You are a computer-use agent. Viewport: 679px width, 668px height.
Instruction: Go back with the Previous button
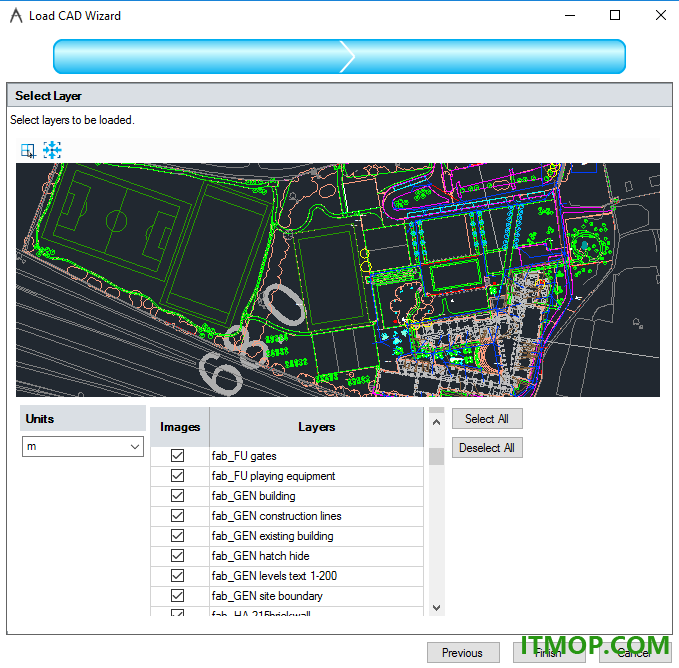coord(463,652)
